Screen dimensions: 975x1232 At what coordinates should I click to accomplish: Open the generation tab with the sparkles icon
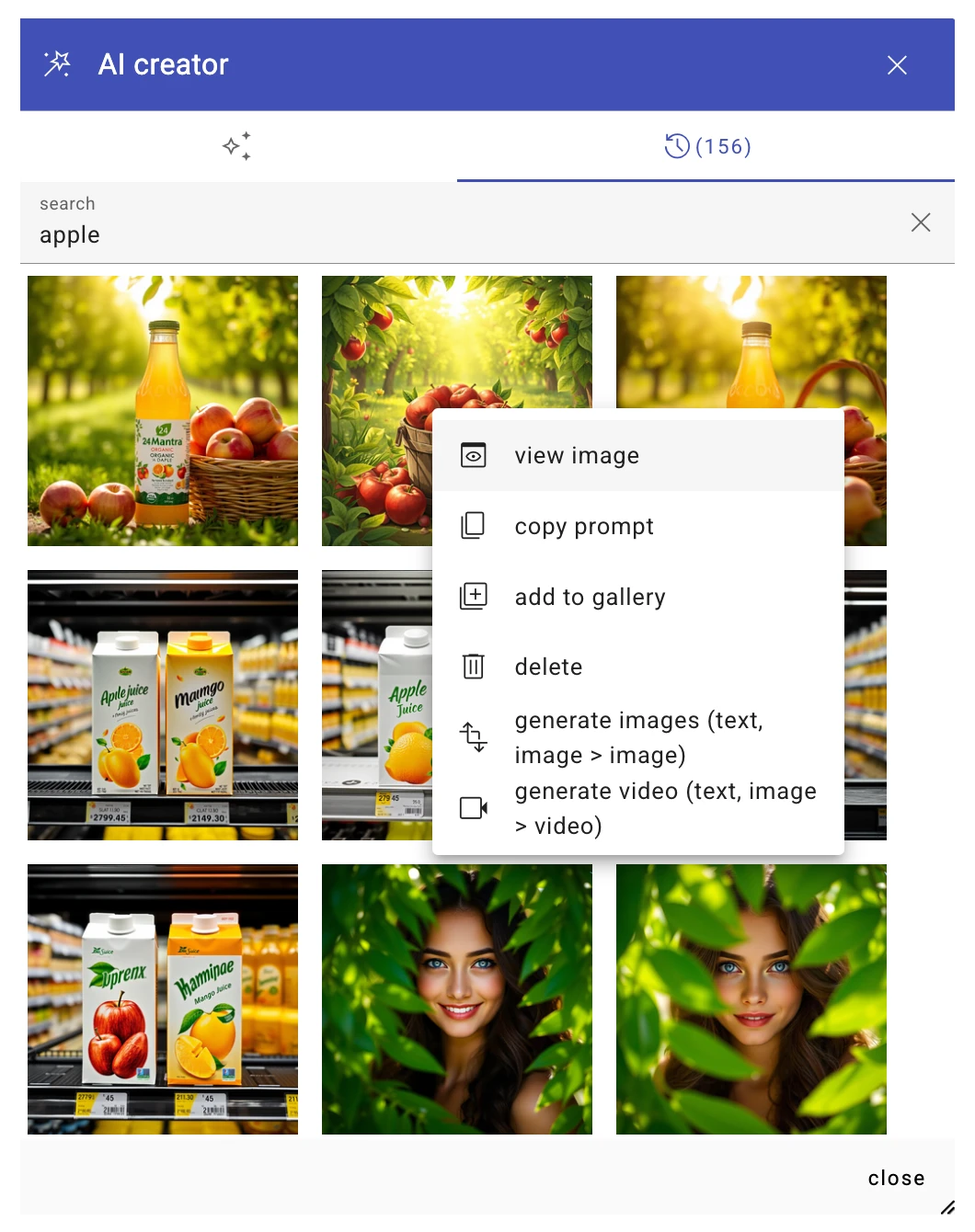[x=236, y=146]
